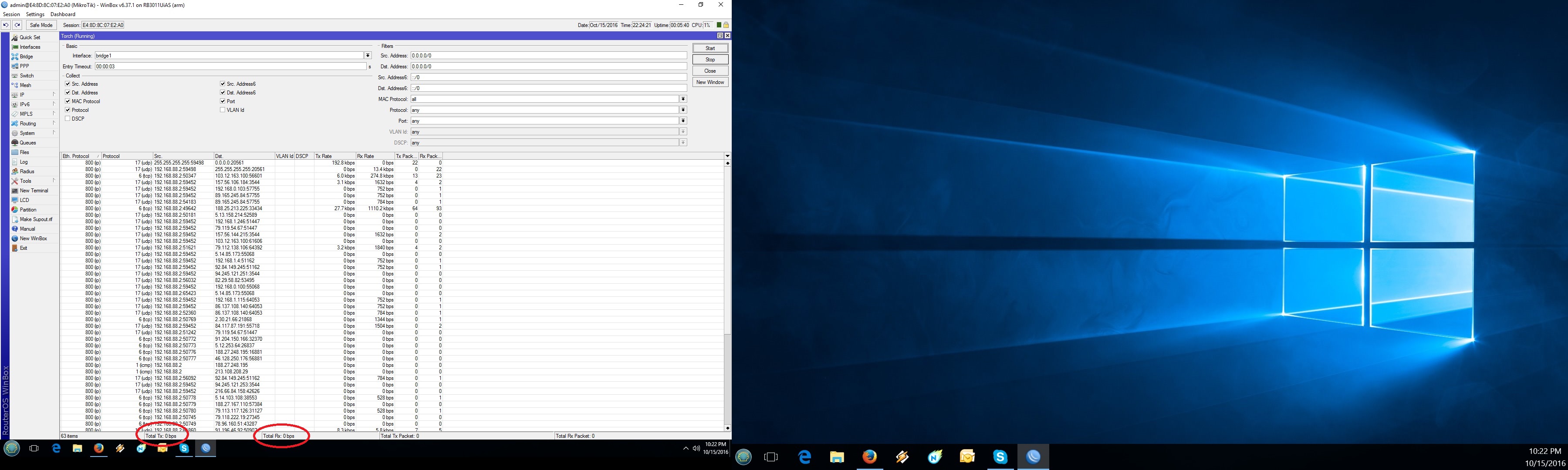Enable the DSCP collect checkbox

point(68,118)
